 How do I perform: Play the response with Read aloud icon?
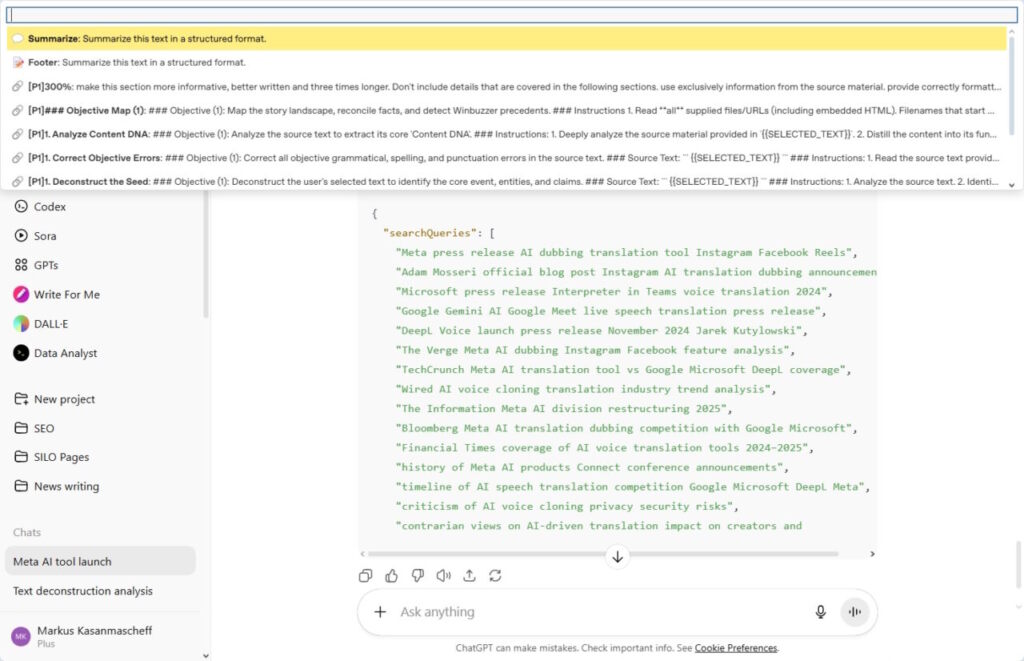[444, 575]
